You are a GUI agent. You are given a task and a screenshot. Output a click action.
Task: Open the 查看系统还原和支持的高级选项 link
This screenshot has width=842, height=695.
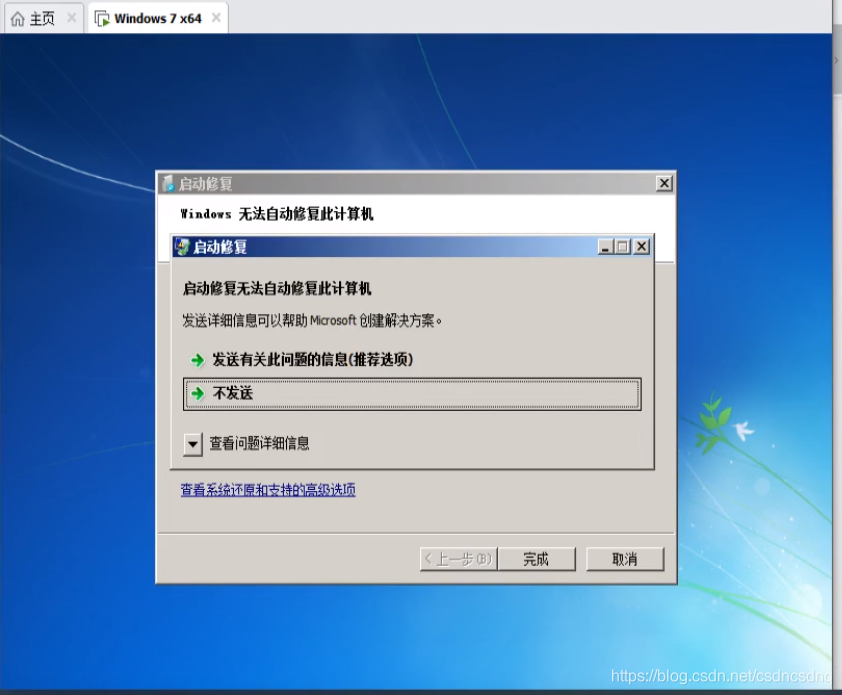tap(268, 490)
